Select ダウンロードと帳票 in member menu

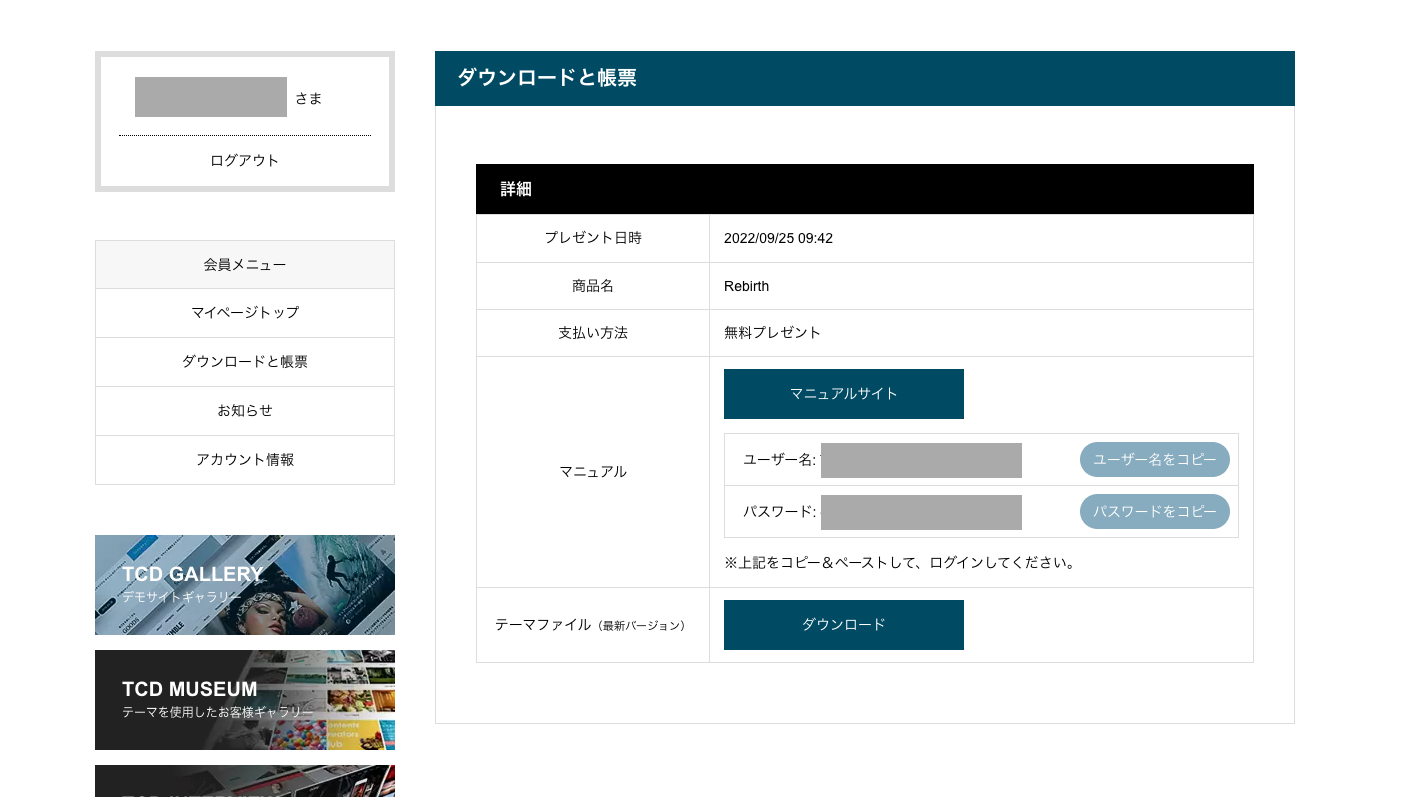click(245, 362)
